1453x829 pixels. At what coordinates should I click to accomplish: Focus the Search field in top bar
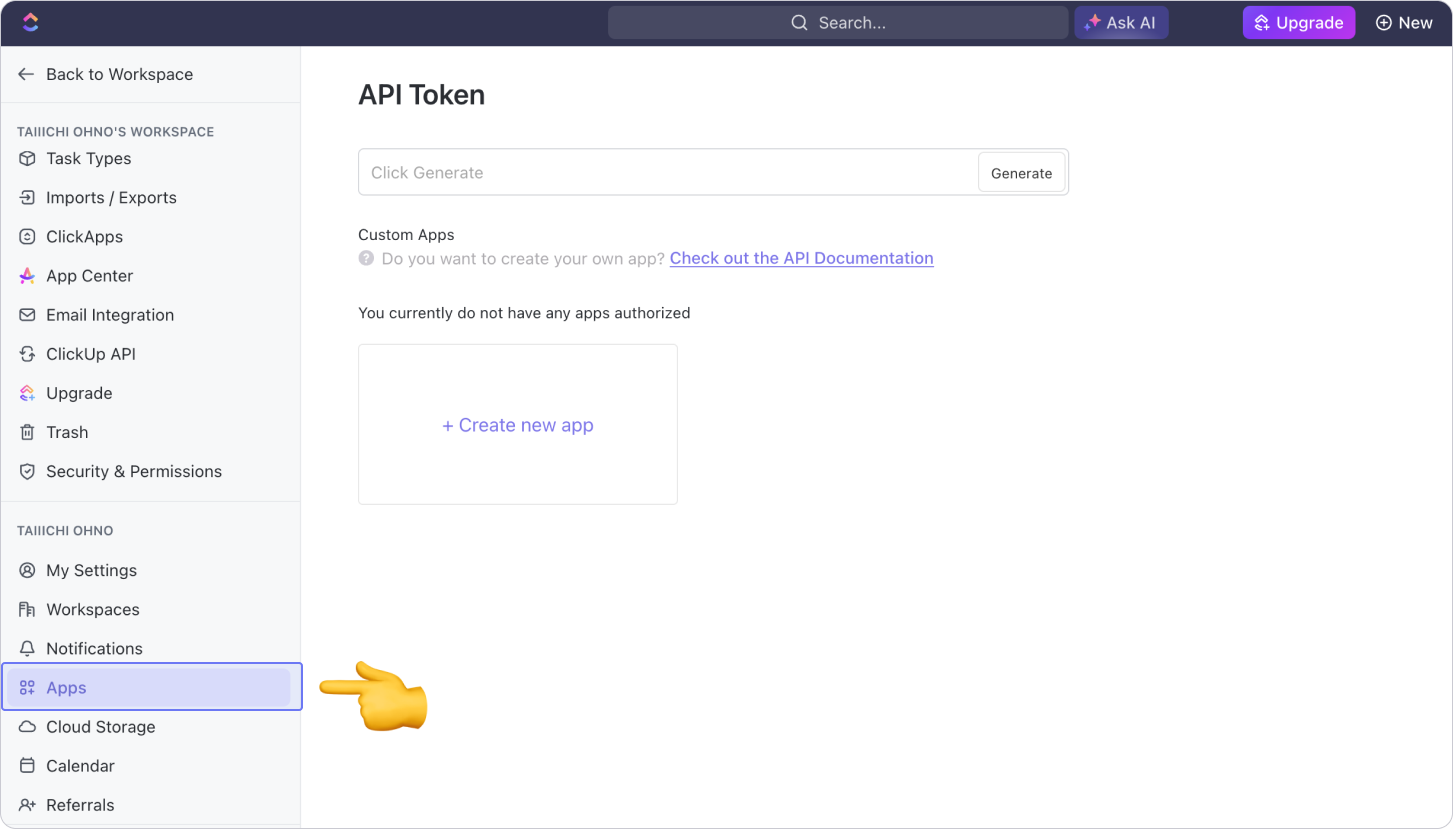(x=838, y=23)
